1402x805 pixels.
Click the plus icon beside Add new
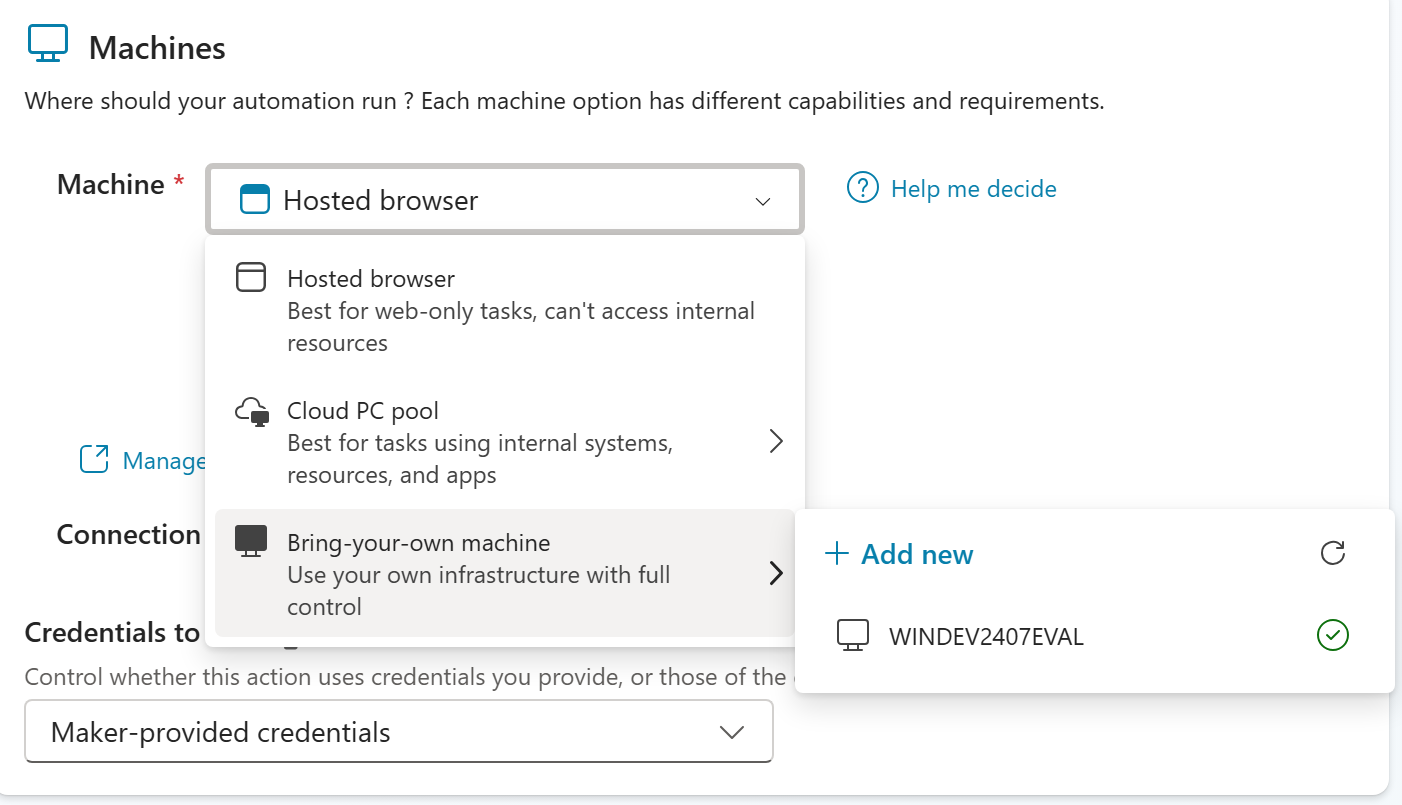coord(836,554)
